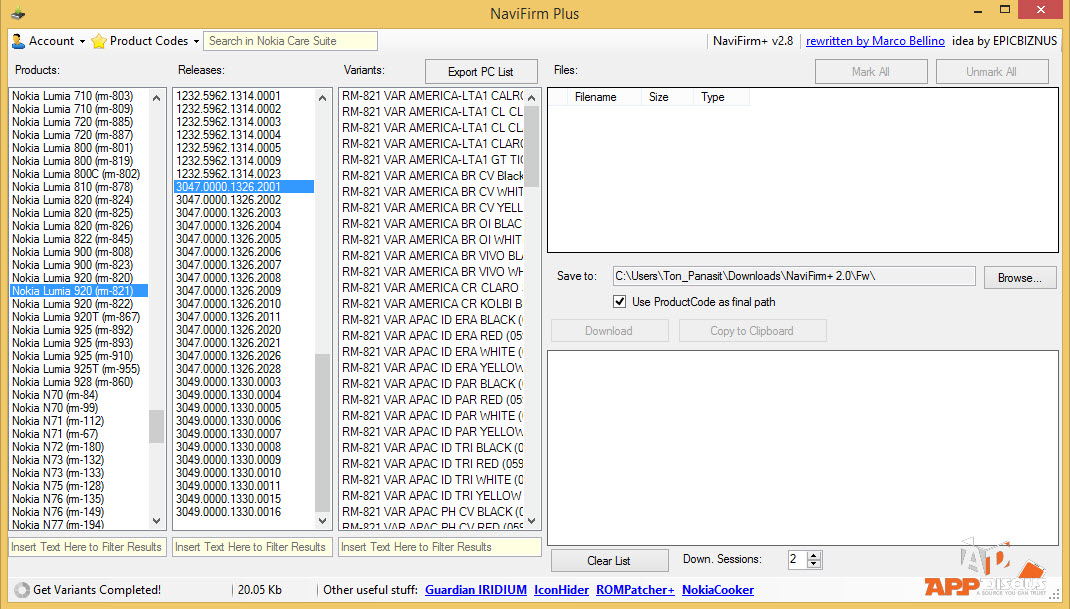1070x609 pixels.
Task: Toggle Use ProductCode as final path checkbox
Action: click(x=620, y=302)
